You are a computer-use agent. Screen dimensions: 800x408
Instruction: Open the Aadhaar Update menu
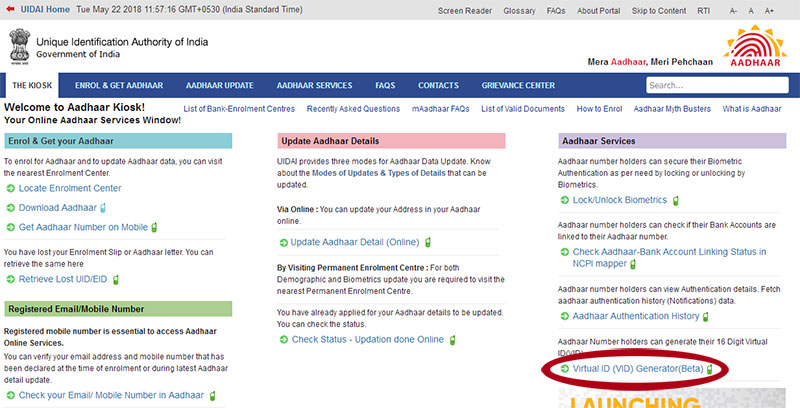(x=219, y=86)
